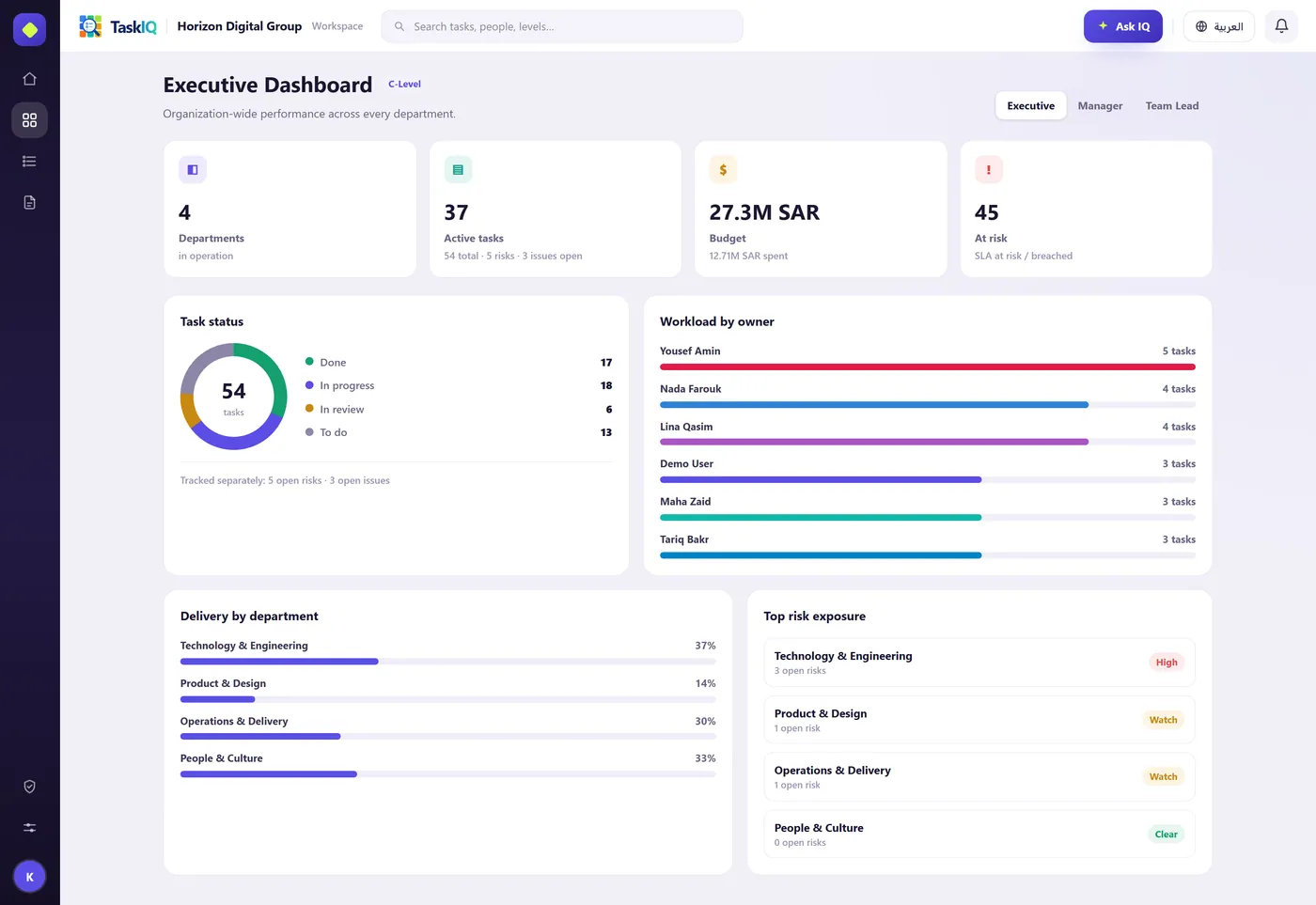1316x905 pixels.
Task: Open the task list icon in sidebar
Action: (x=29, y=162)
